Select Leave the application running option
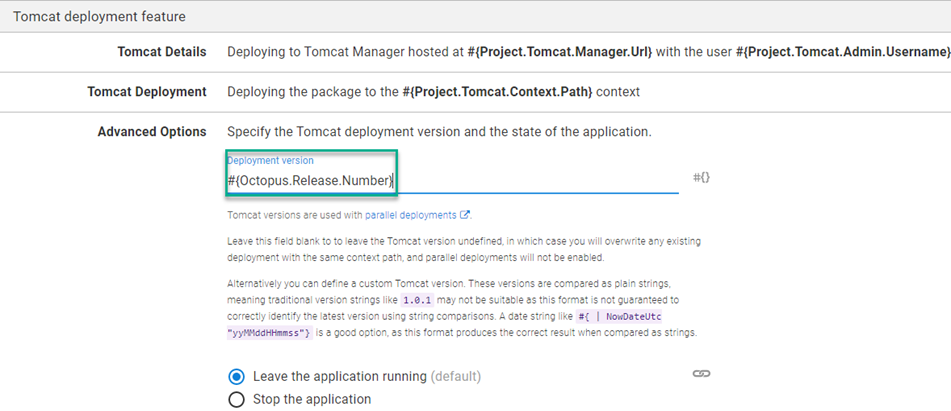 click(236, 376)
